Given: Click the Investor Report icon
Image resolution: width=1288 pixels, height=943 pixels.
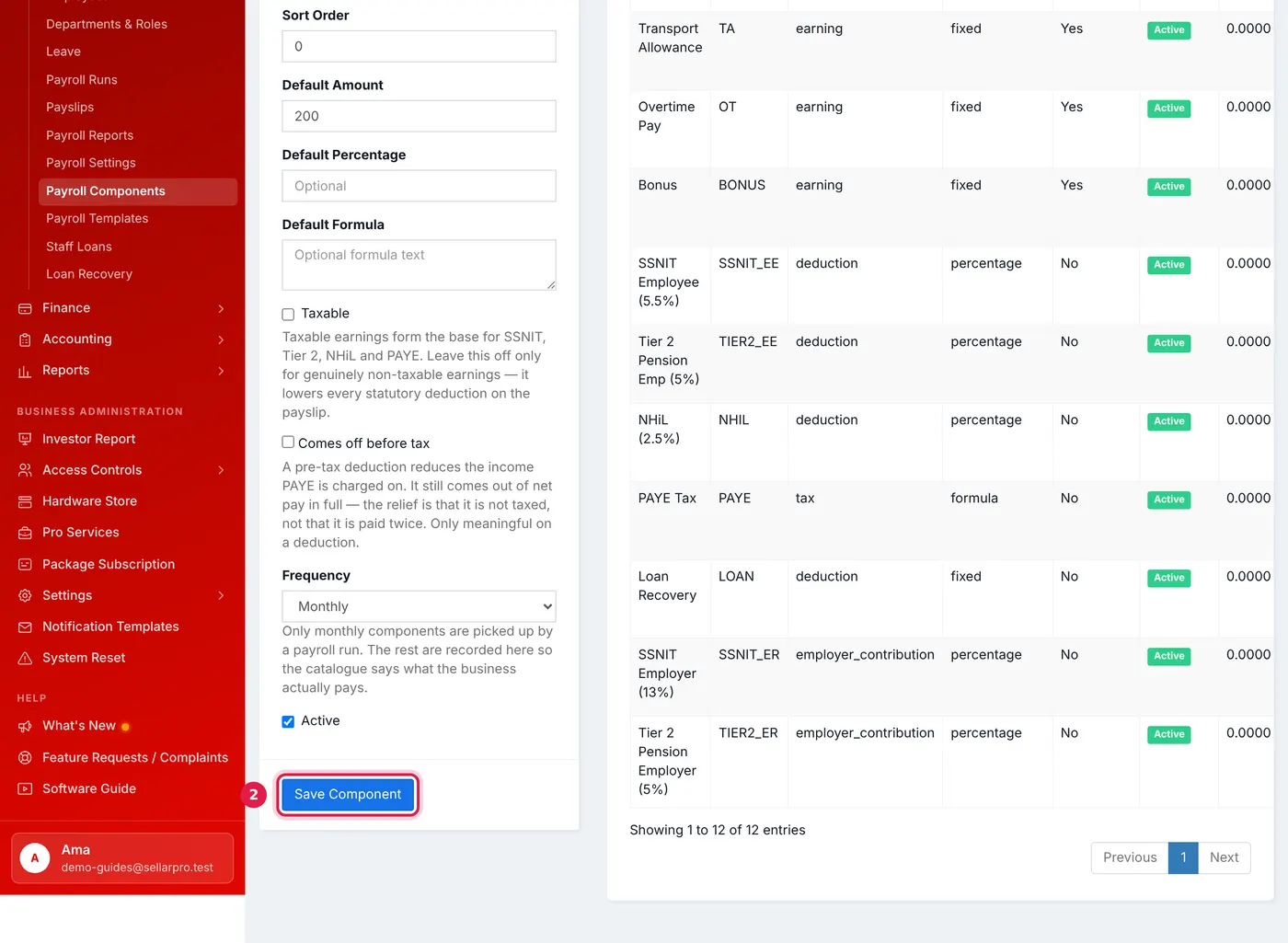Looking at the screenshot, I should tap(25, 439).
